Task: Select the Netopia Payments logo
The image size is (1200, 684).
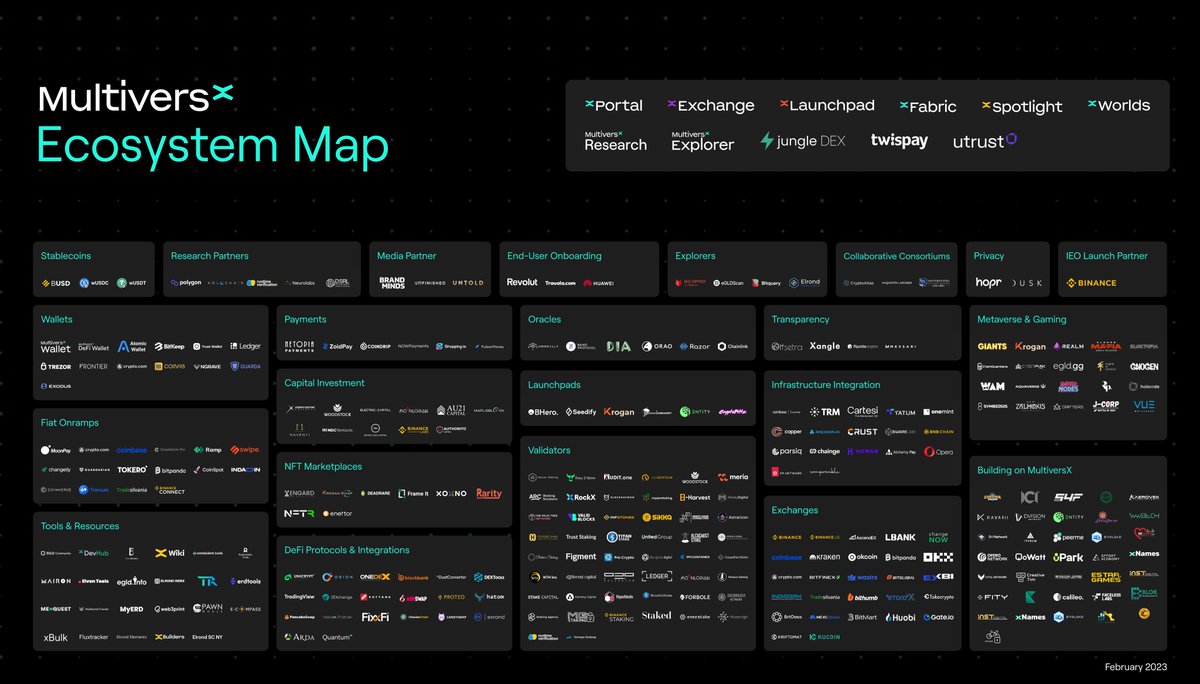Action: pos(299,346)
